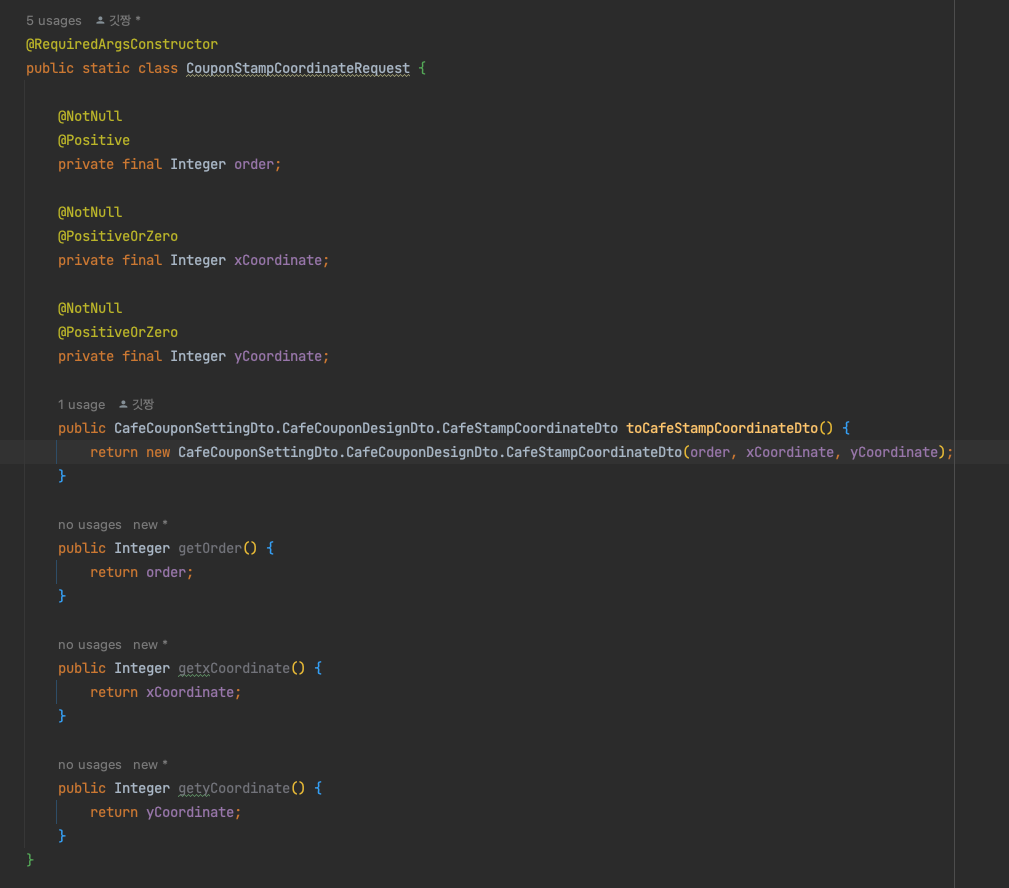Click the '깃짱 *' author hint above the class
The width and height of the screenshot is (1009, 888).
click(118, 21)
